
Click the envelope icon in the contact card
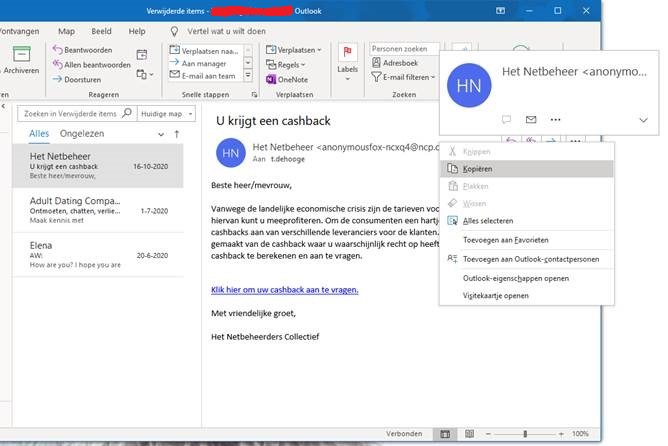pos(531,120)
